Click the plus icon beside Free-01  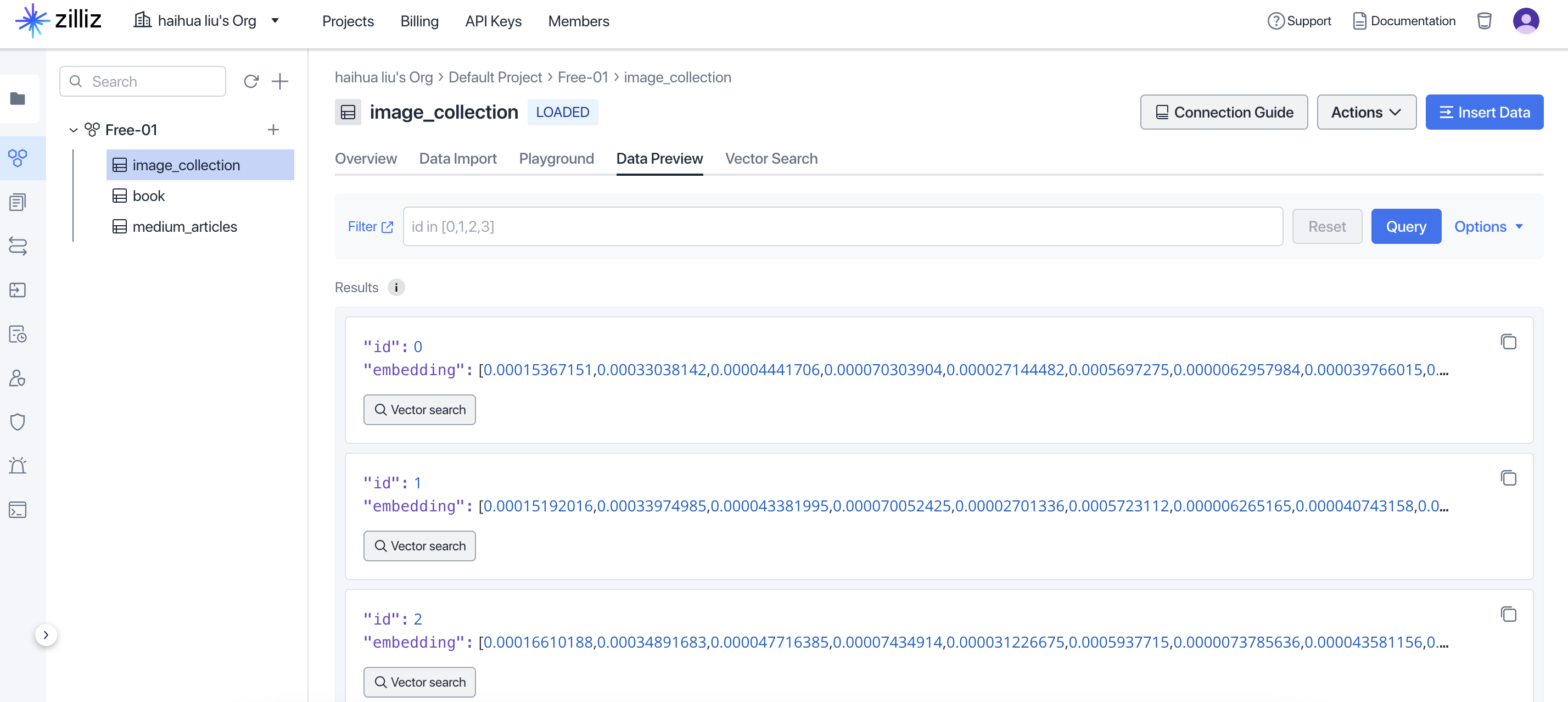pos(273,130)
